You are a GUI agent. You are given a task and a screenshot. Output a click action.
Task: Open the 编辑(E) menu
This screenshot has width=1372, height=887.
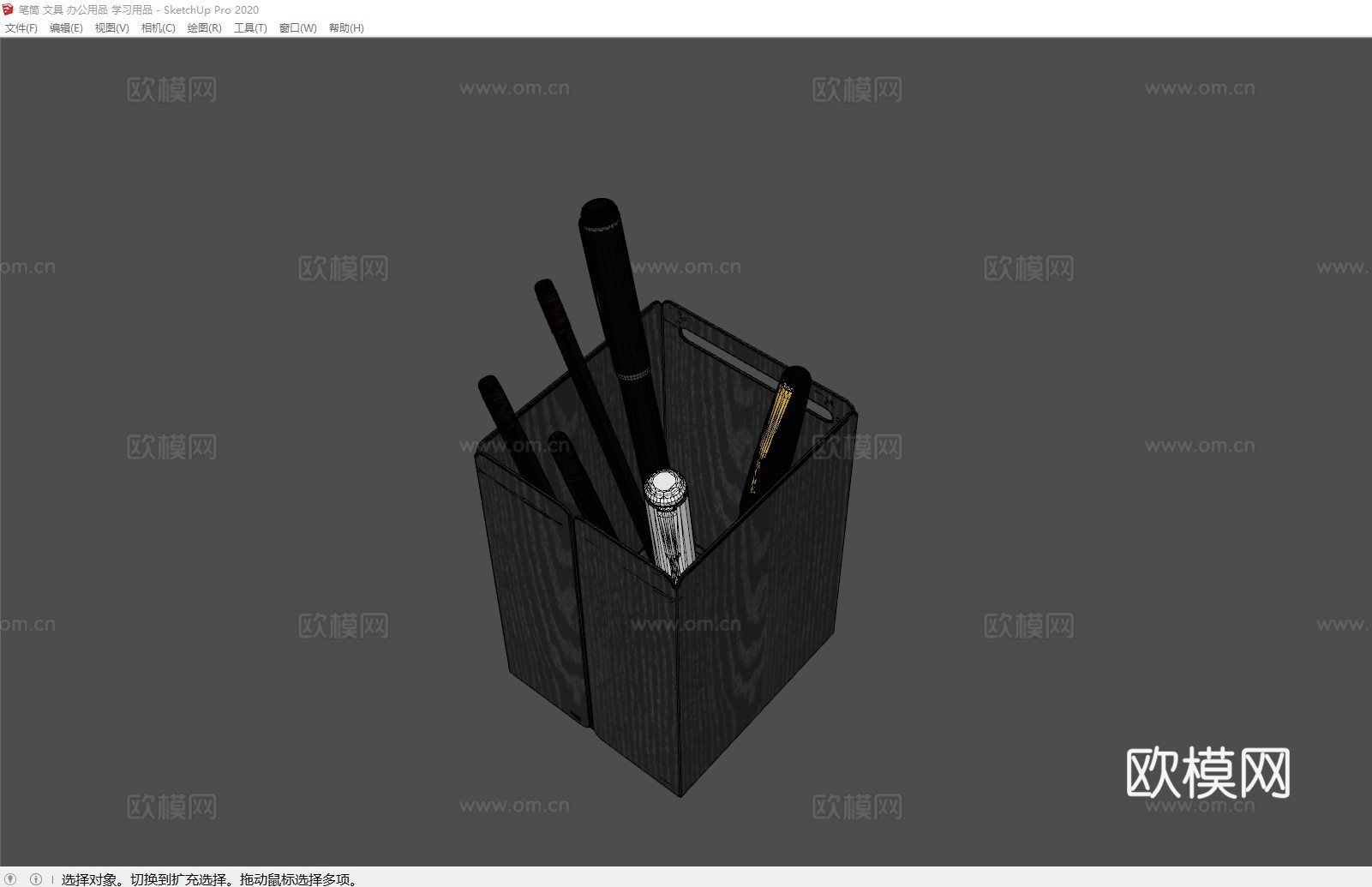[66, 27]
